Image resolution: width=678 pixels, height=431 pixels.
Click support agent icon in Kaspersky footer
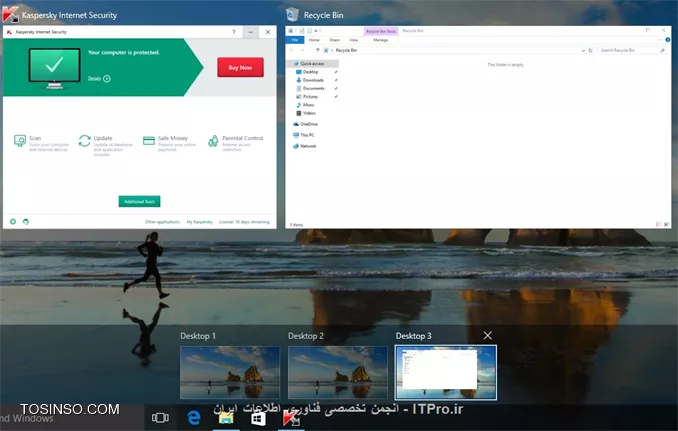pos(26,222)
